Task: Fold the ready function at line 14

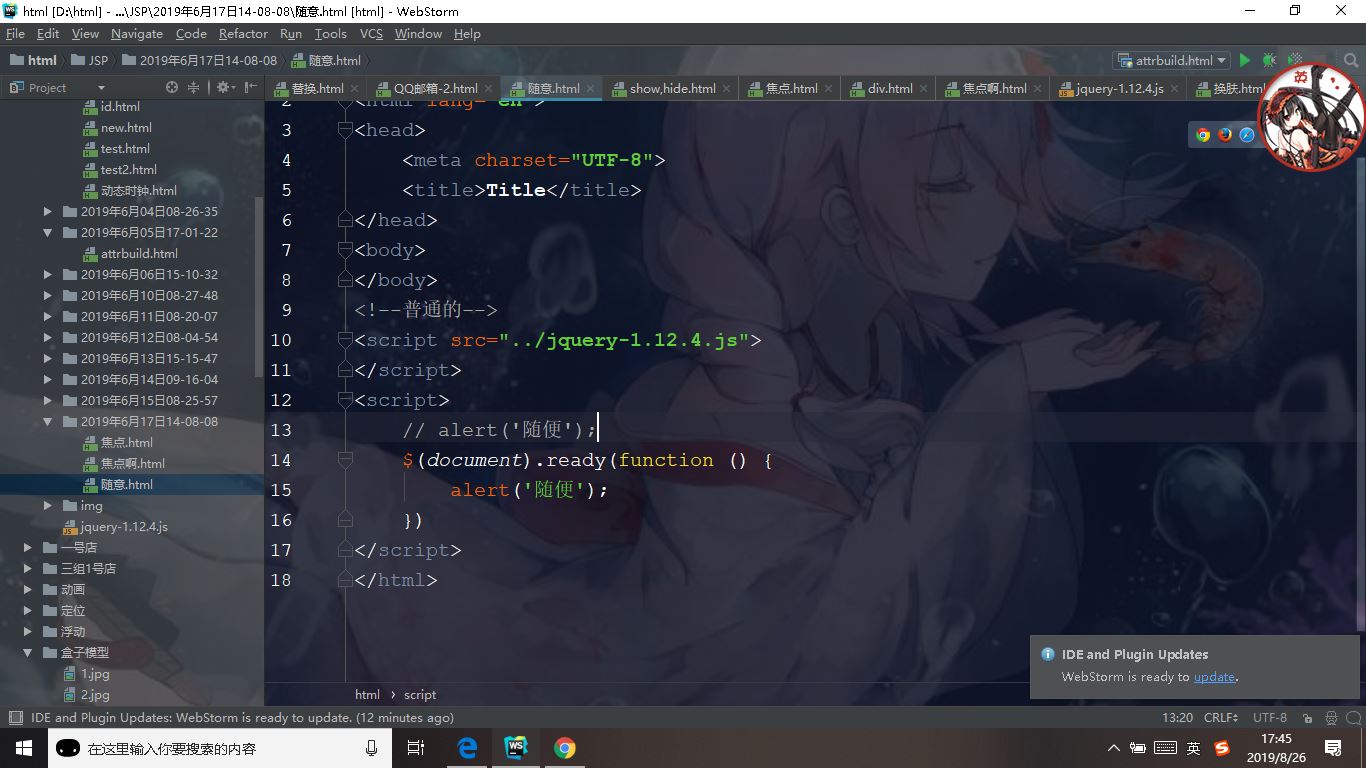Action: point(346,460)
